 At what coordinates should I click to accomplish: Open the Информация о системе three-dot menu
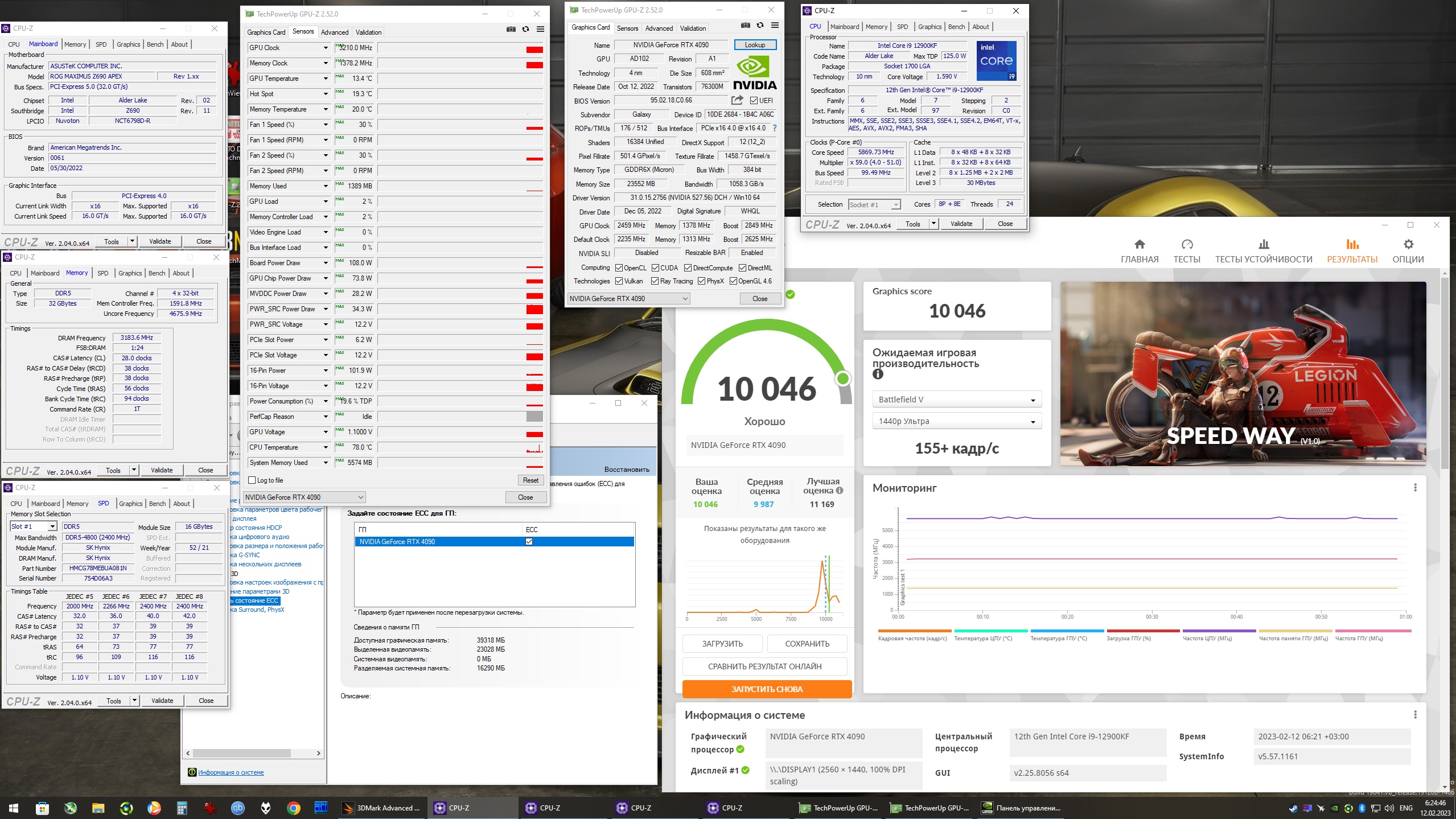(1415, 714)
